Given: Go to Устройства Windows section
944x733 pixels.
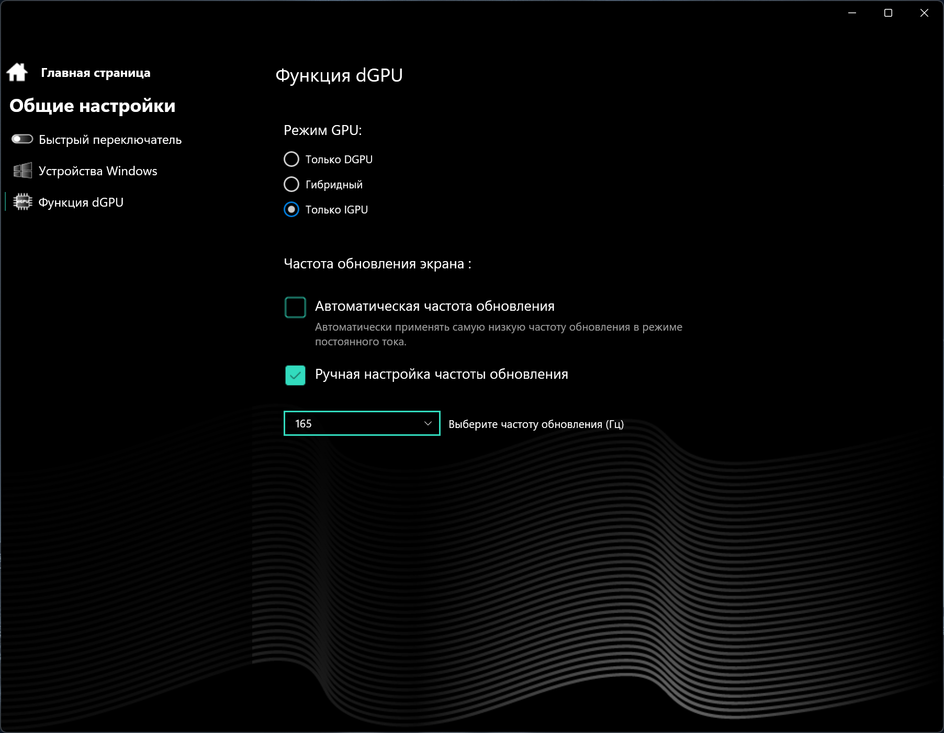Looking at the screenshot, I should [x=98, y=171].
